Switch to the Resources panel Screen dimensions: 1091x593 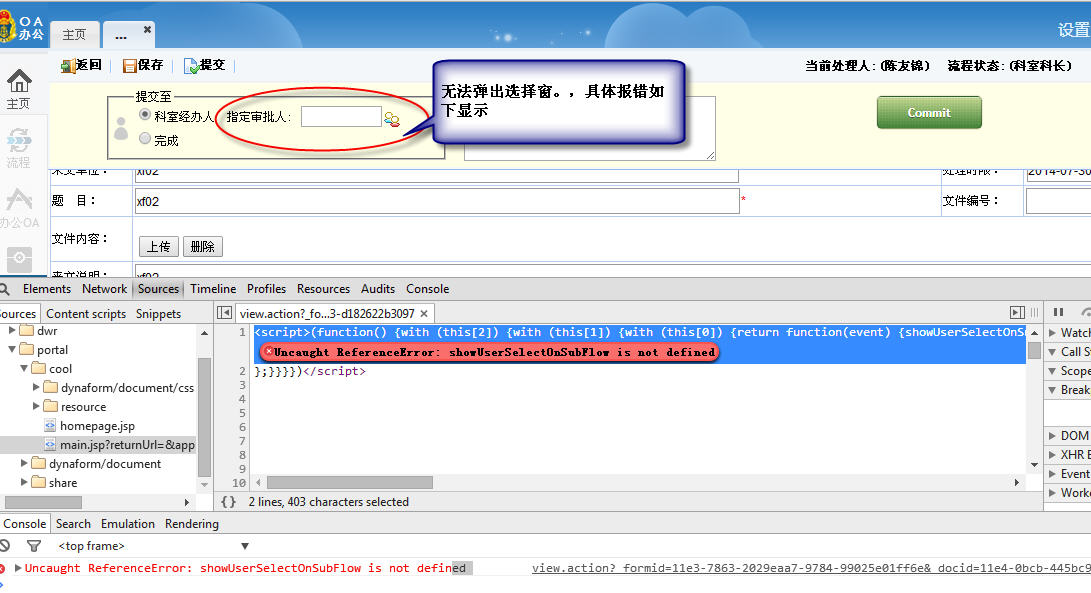click(x=324, y=289)
